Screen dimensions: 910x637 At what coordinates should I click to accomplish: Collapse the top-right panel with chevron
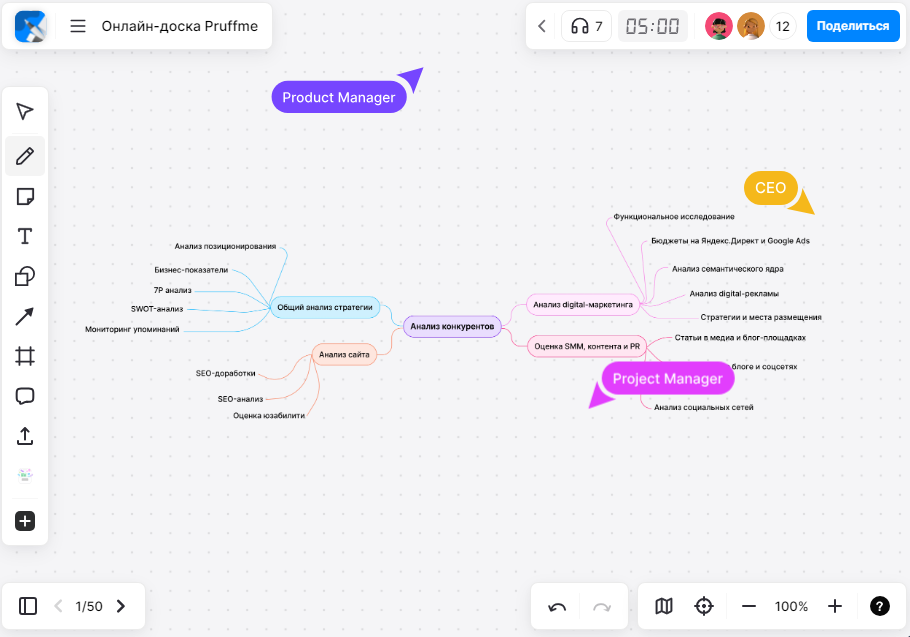pos(542,26)
